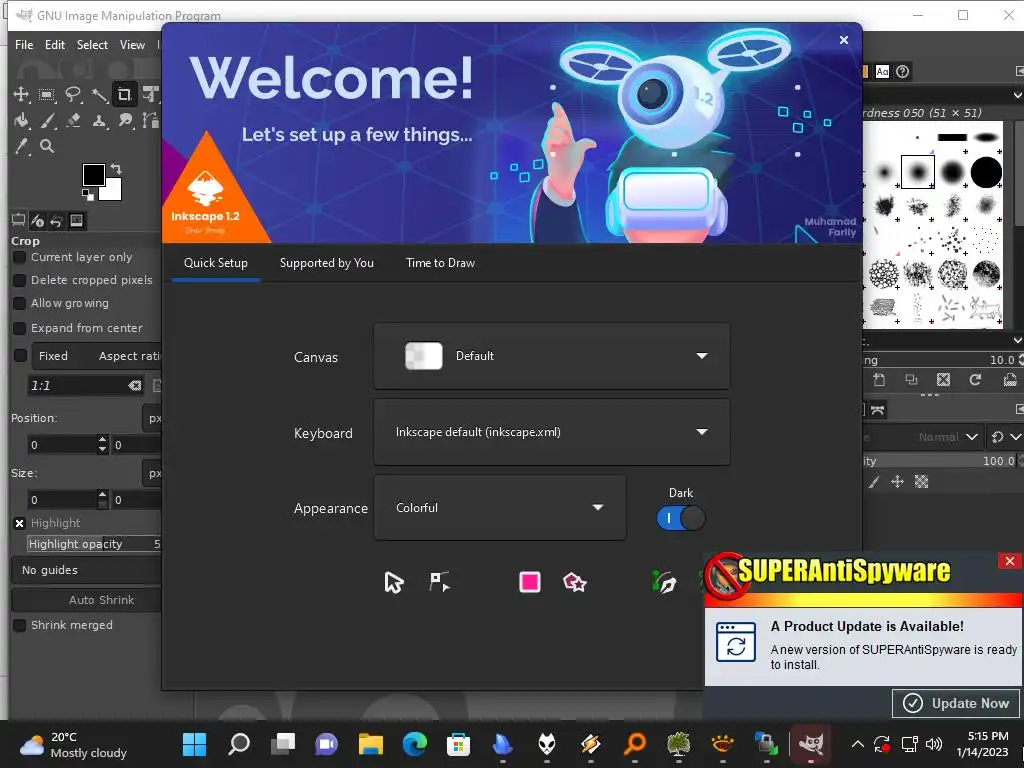Image resolution: width=1024 pixels, height=768 pixels.
Task: Select the Clone stamp tool
Action: (99, 120)
